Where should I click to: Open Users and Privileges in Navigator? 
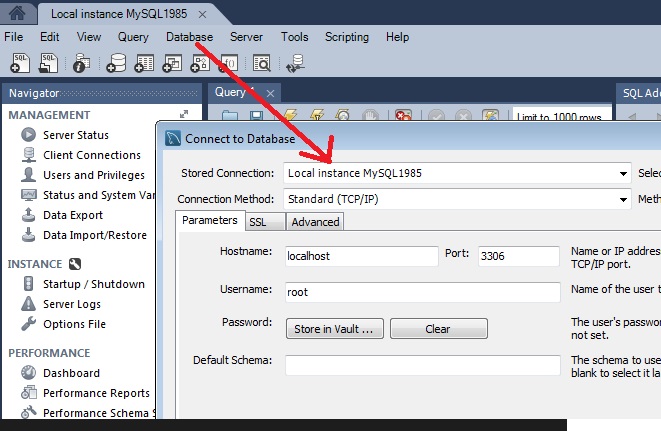(x=94, y=175)
